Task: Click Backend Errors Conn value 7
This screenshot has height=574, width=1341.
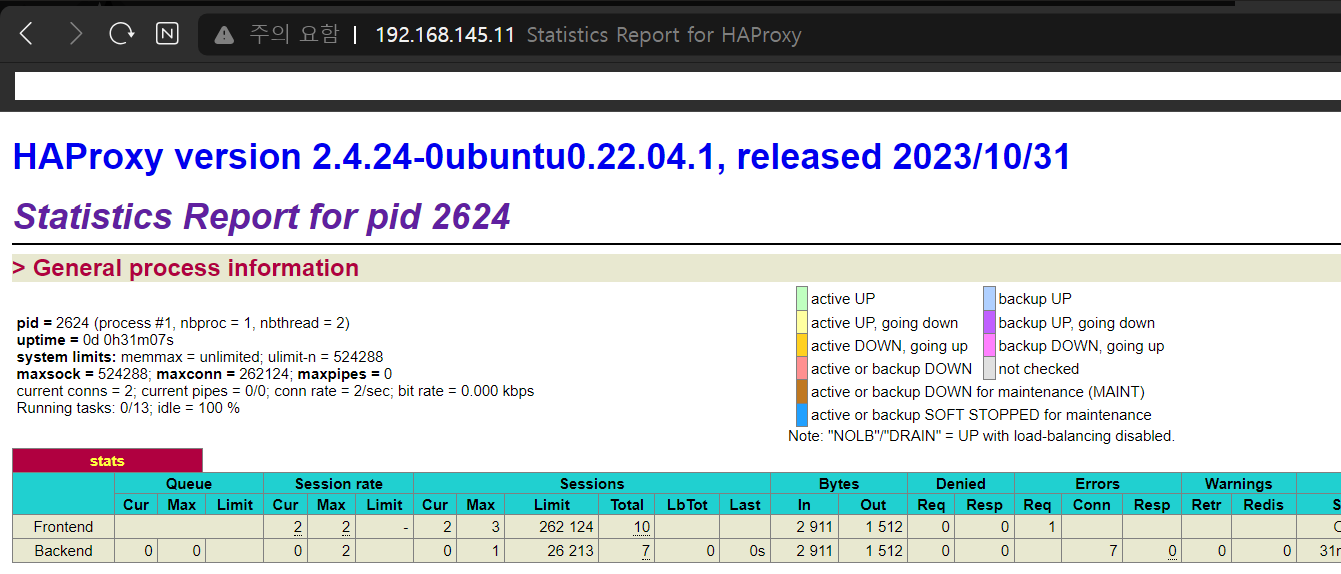Action: 1112,551
